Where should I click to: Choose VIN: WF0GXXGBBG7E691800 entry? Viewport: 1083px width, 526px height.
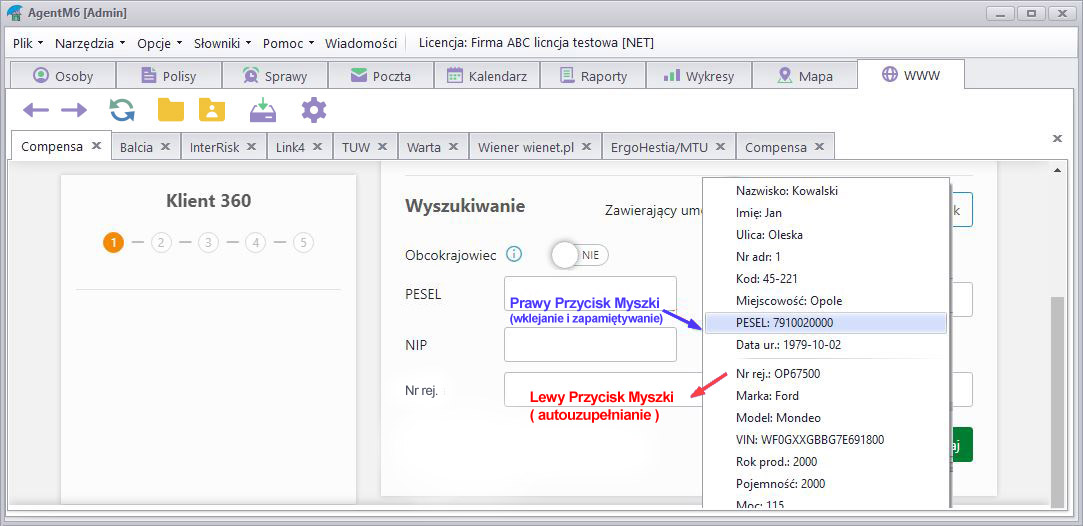tap(826, 440)
